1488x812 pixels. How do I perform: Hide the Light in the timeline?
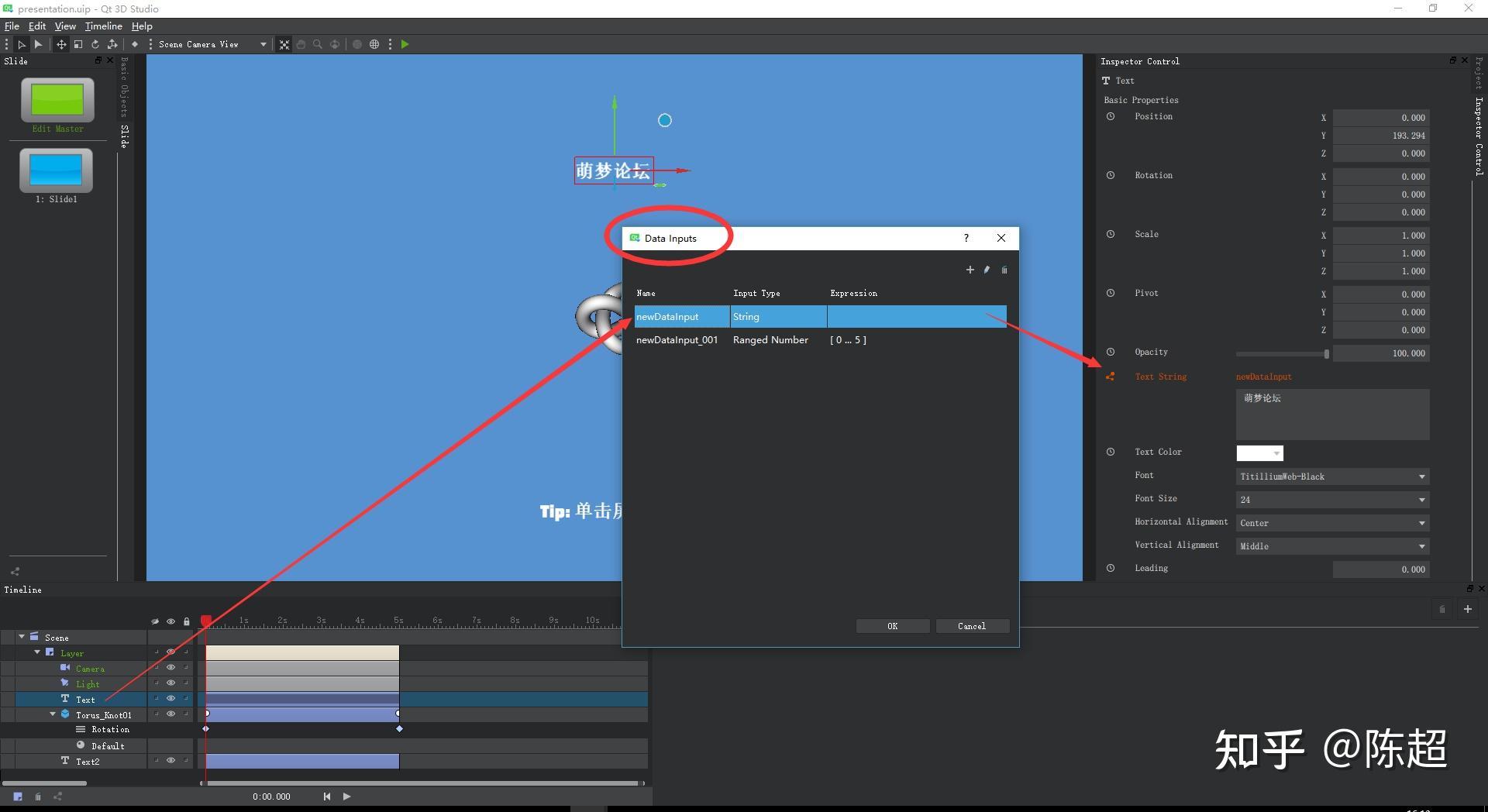pyautogui.click(x=170, y=683)
